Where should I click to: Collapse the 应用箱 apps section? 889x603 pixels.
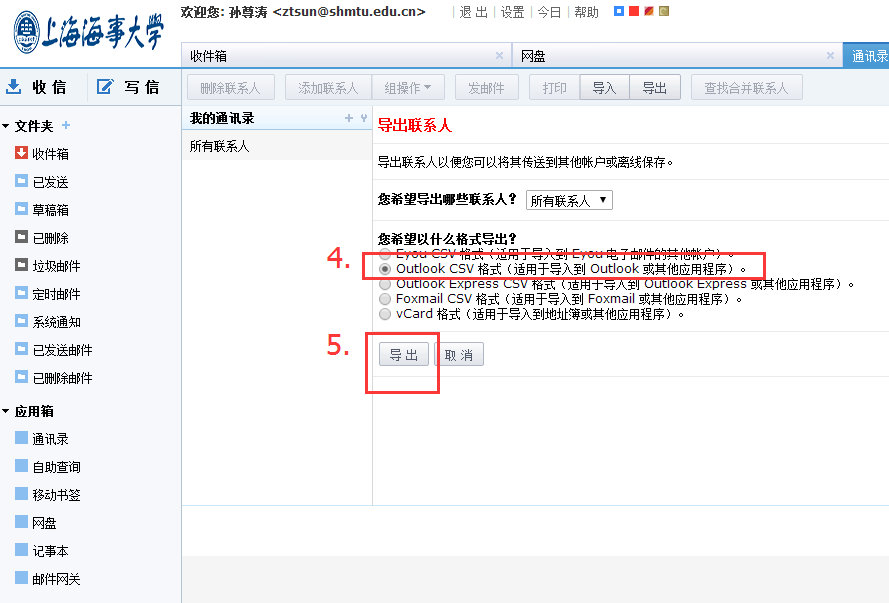(6, 411)
